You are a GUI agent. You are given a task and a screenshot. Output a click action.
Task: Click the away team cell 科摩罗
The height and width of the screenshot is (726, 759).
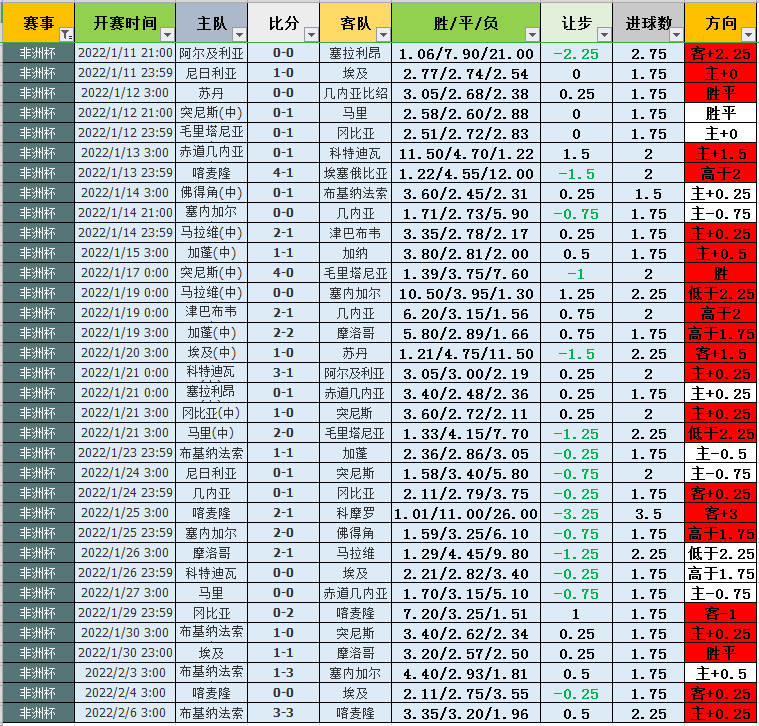(355, 513)
